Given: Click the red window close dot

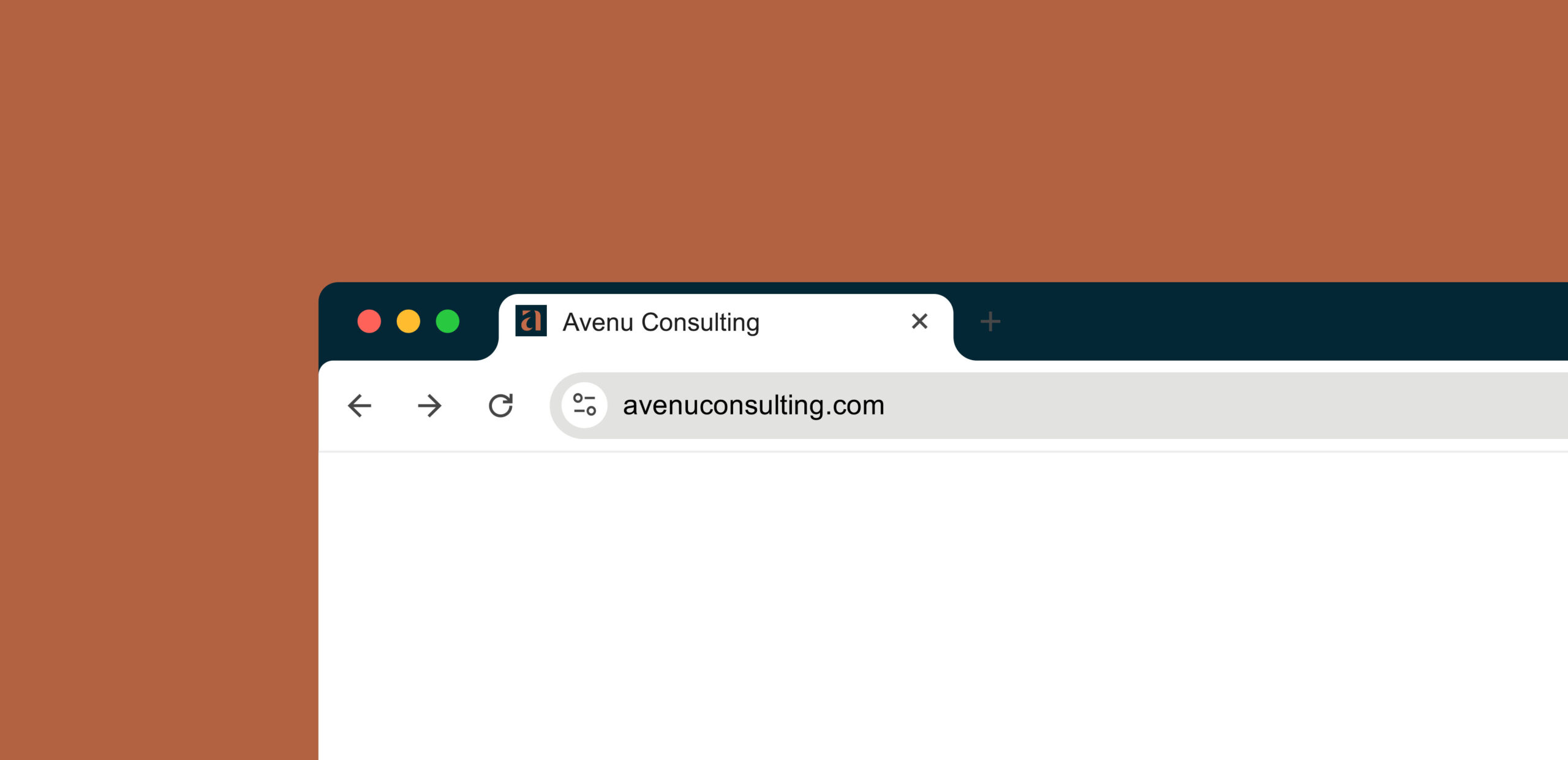Looking at the screenshot, I should pyautogui.click(x=369, y=322).
